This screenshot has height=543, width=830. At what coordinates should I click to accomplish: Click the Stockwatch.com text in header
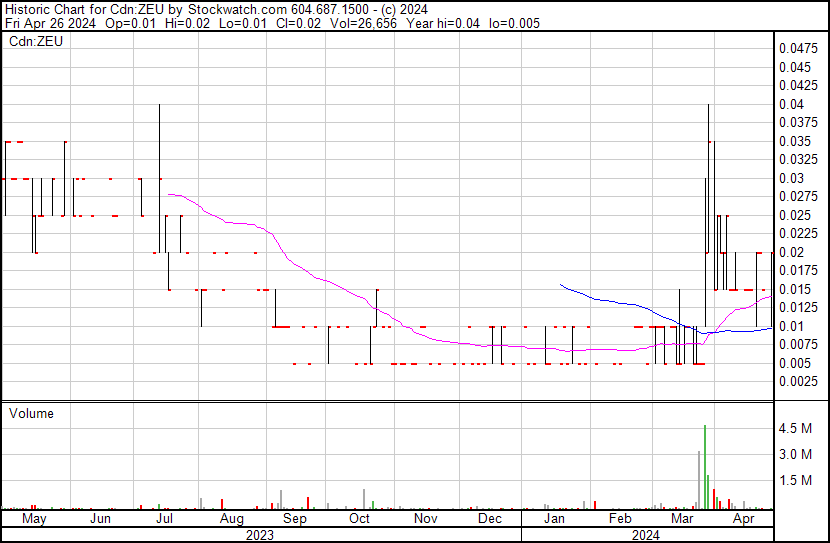tap(238, 10)
